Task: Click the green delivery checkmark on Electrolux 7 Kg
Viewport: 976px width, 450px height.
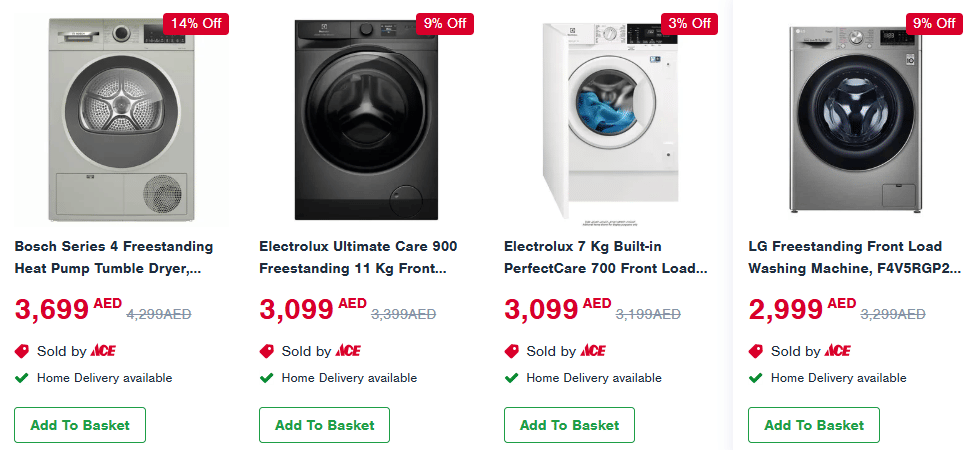Action: tap(511, 378)
